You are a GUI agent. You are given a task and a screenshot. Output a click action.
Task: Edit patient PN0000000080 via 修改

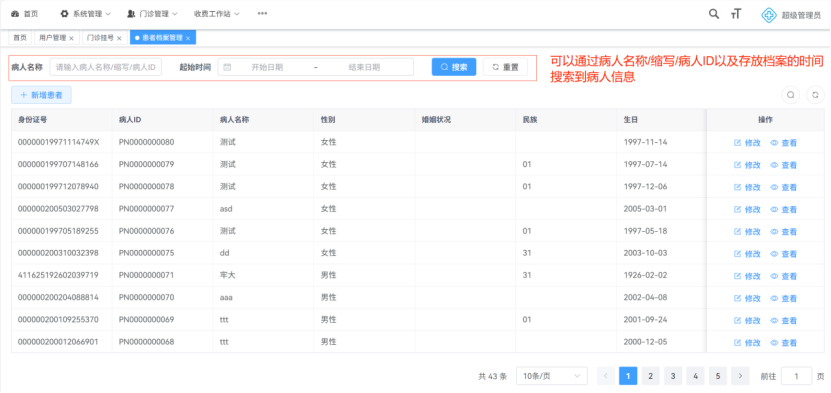pos(747,143)
